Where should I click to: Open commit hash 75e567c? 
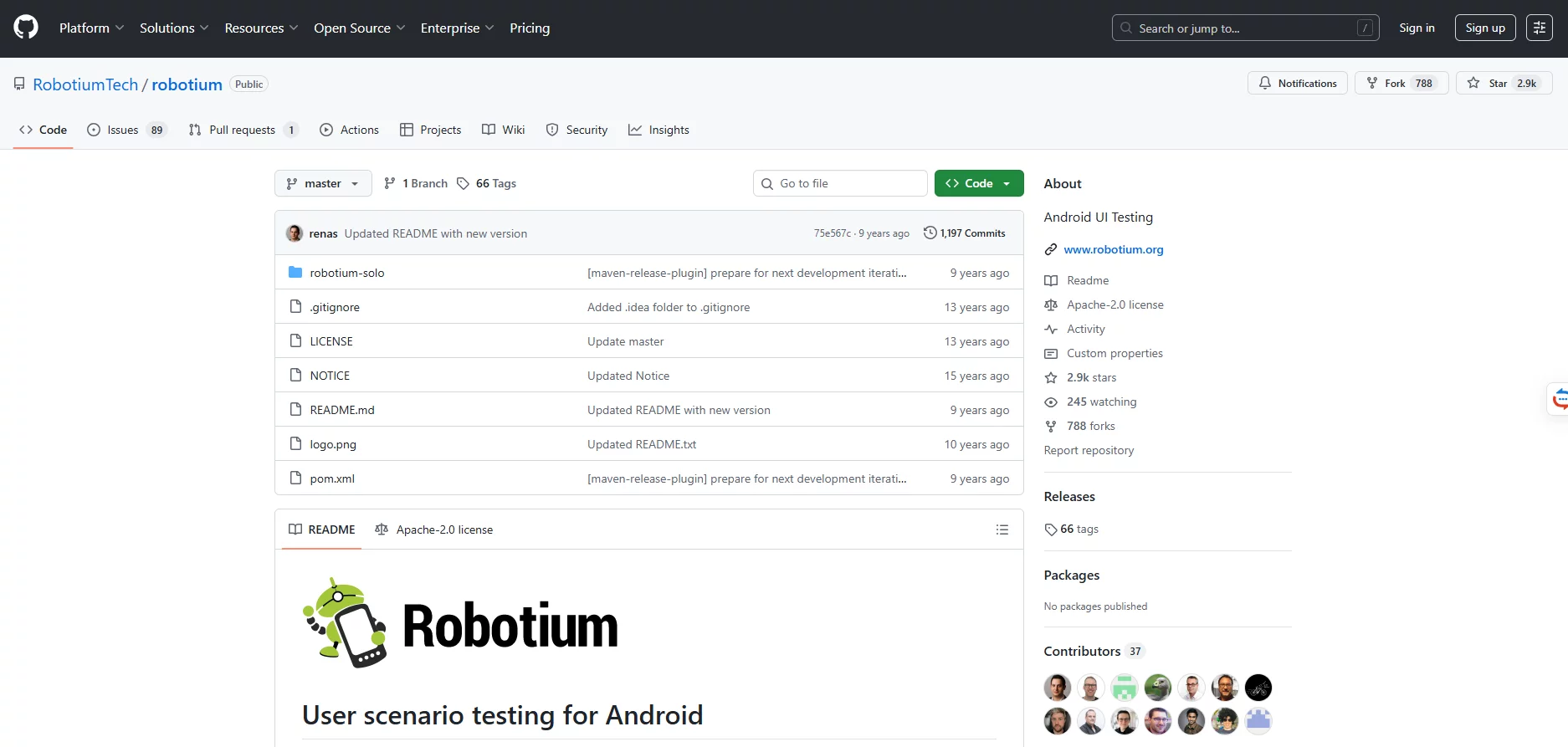coord(833,233)
